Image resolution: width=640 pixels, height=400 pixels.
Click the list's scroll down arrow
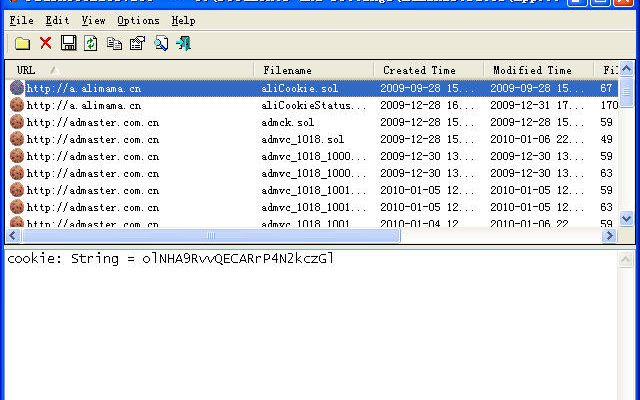pos(627,219)
